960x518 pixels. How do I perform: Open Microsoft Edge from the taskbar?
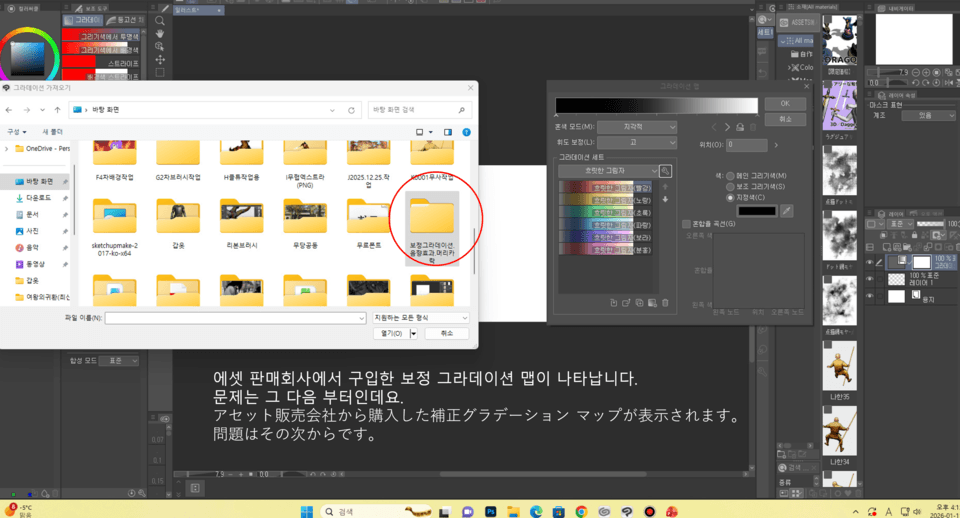tap(536, 511)
